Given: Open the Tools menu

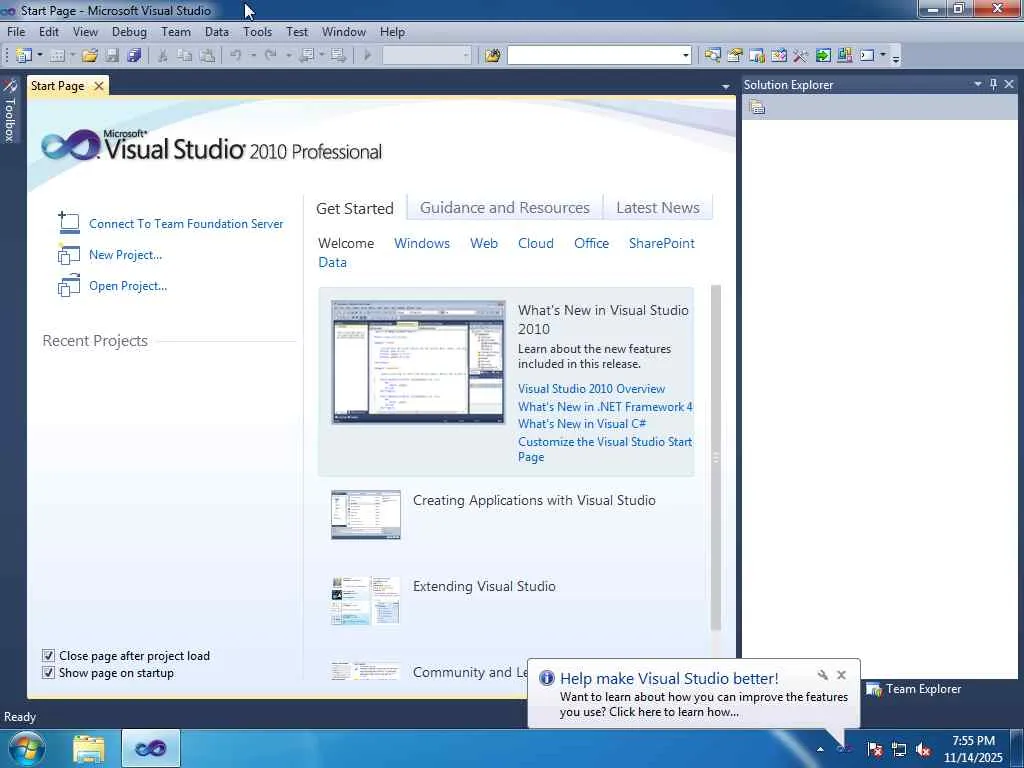Looking at the screenshot, I should point(257,31).
